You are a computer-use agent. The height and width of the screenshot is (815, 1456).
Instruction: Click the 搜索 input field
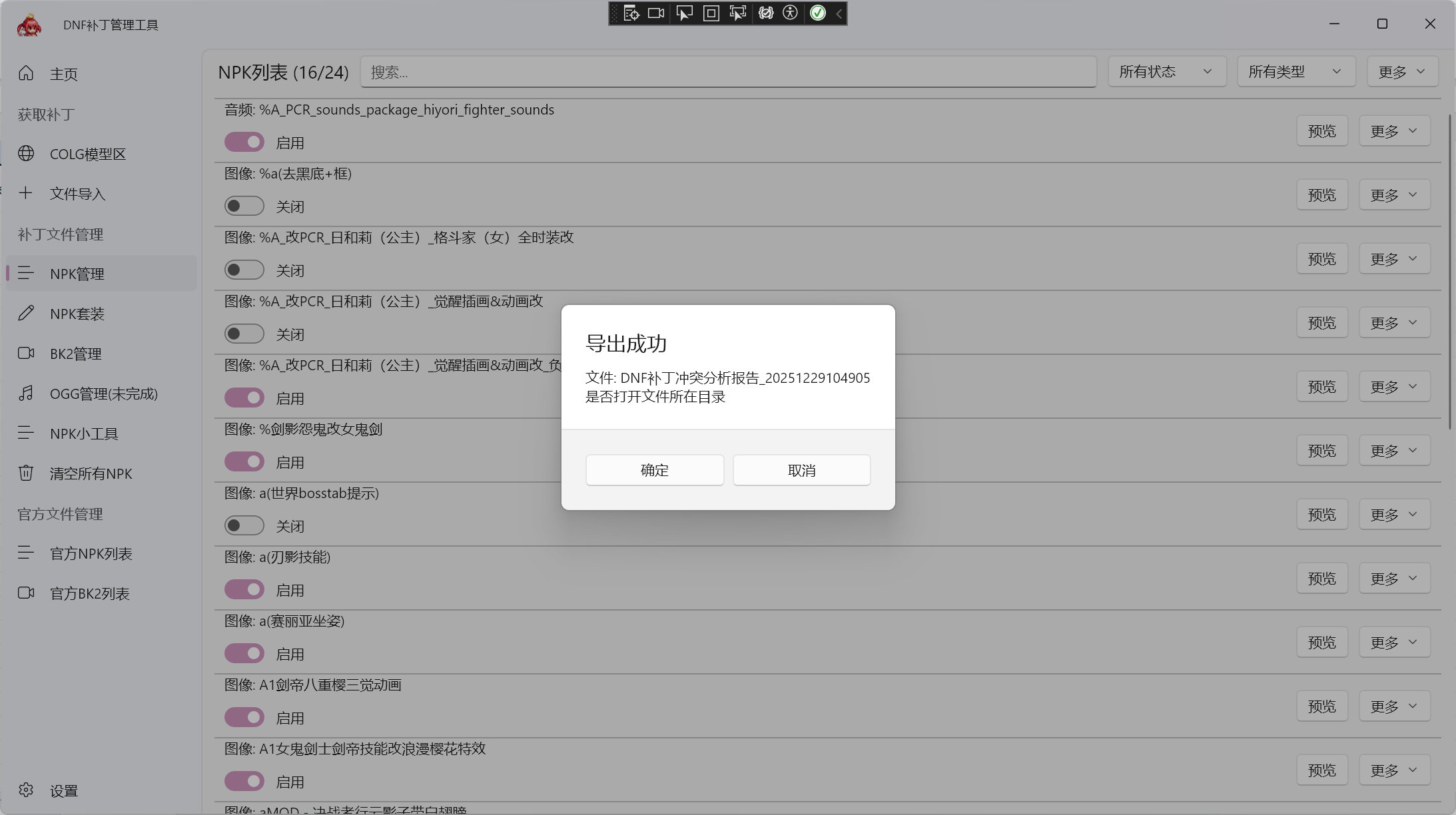coord(727,72)
